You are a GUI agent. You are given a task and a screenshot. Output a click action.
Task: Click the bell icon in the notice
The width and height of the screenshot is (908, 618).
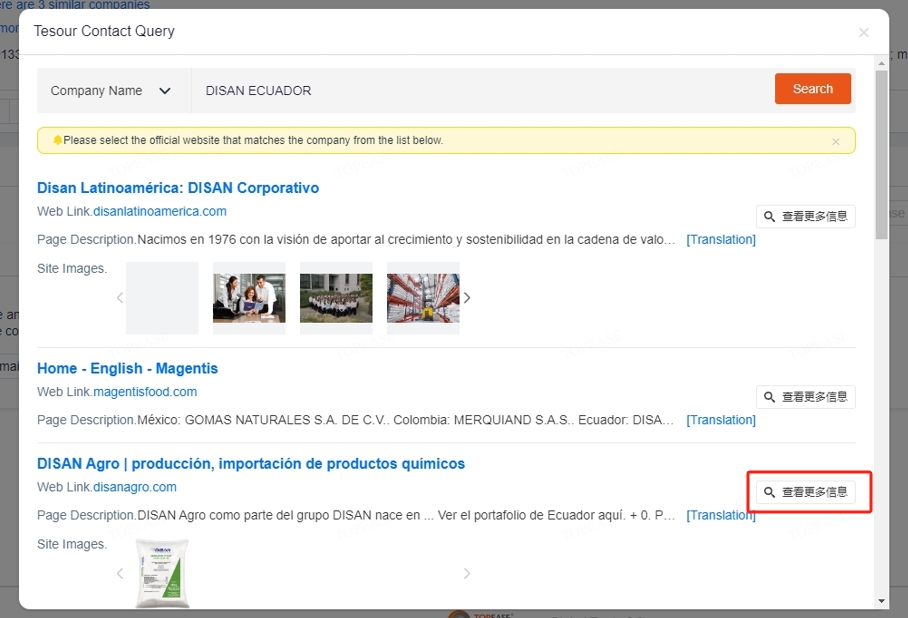pos(57,140)
